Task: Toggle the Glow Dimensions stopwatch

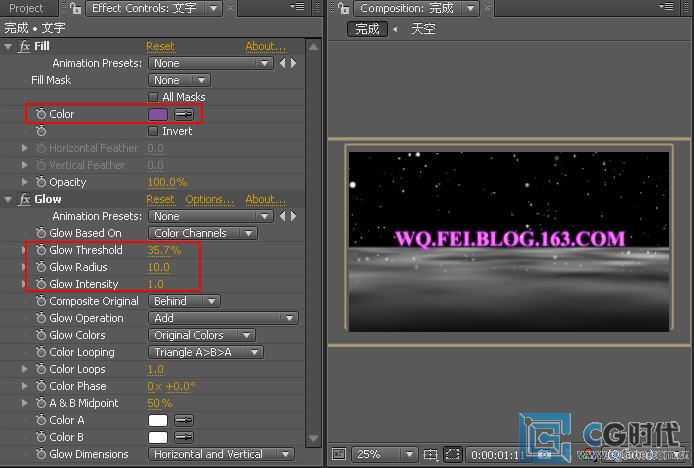Action: [x=41, y=454]
